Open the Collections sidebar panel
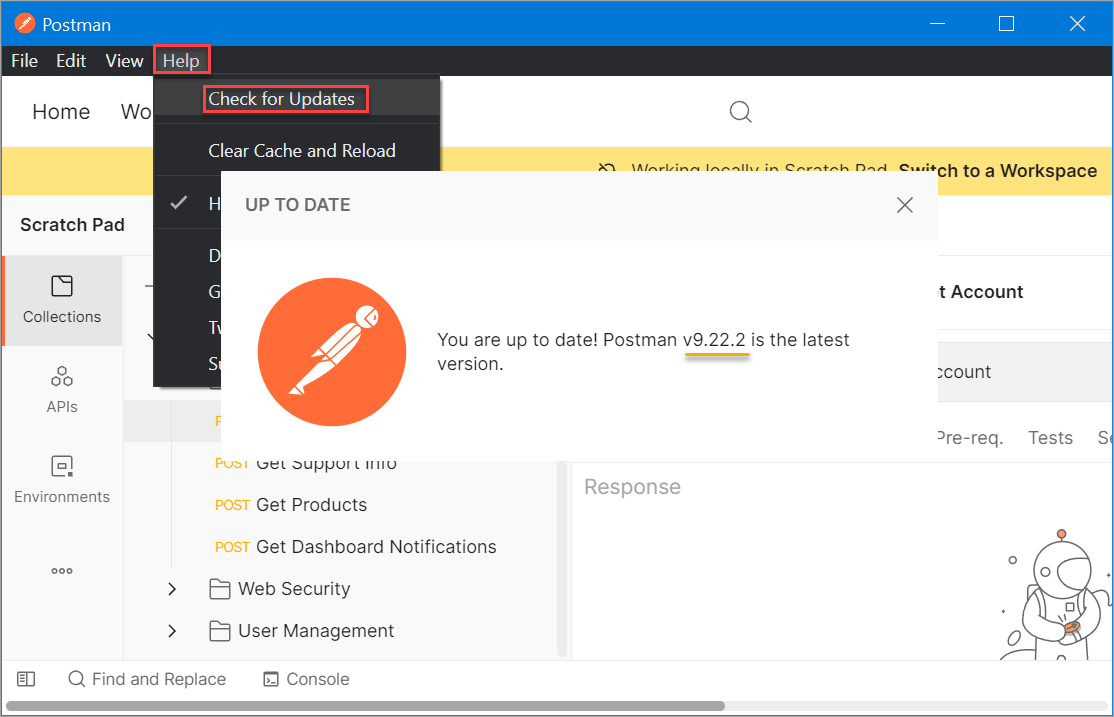 pyautogui.click(x=62, y=301)
